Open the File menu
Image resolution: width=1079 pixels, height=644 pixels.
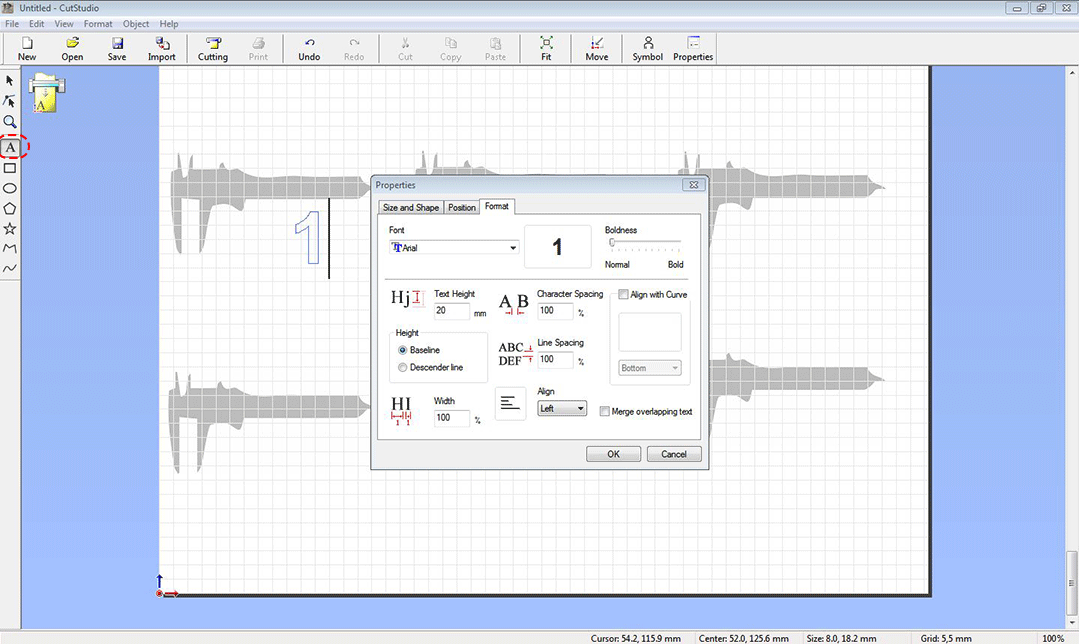[x=12, y=23]
